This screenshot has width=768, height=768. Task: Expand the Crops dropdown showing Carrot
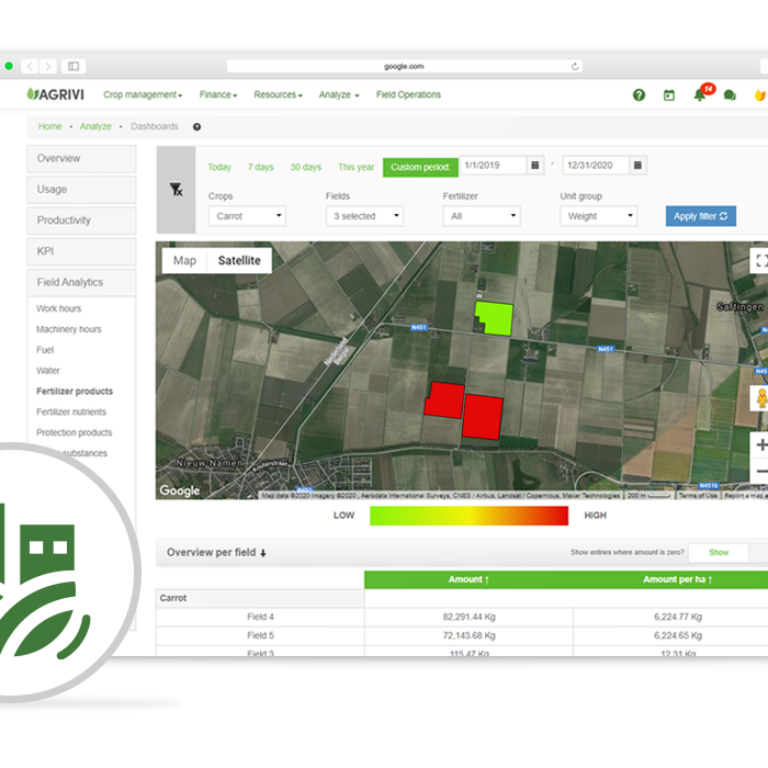247,216
